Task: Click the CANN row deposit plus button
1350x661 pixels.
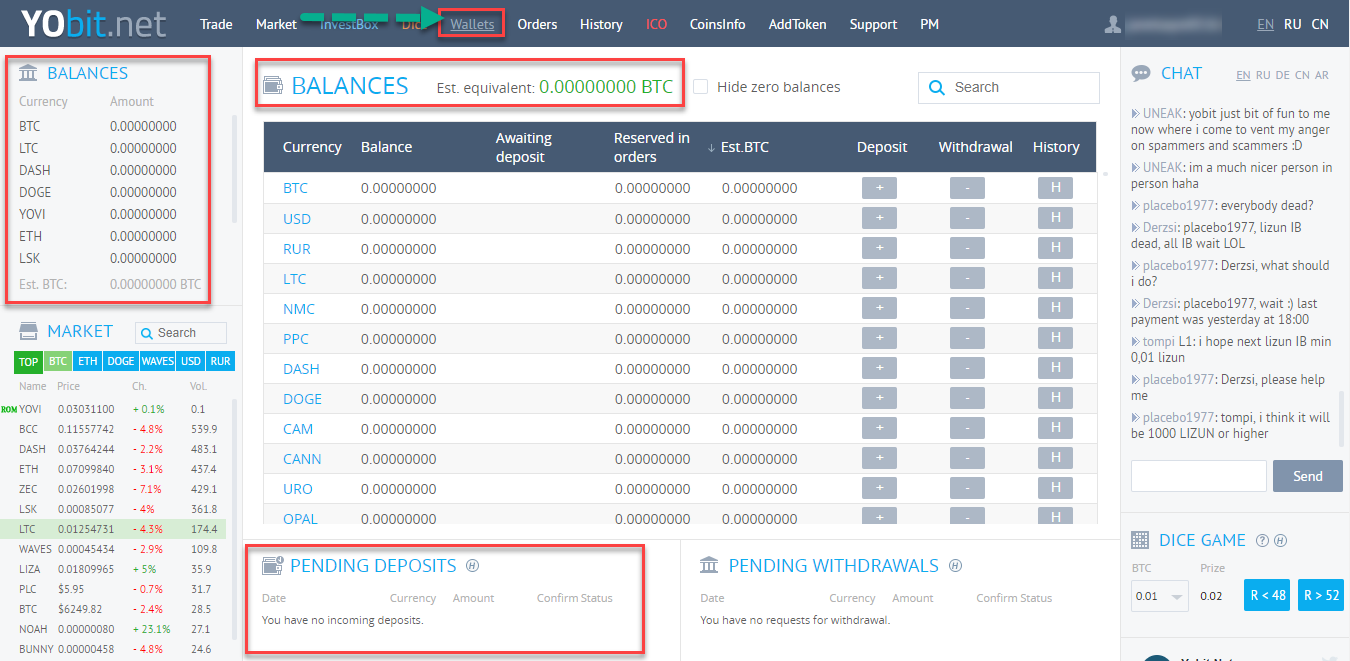Action: 879,458
